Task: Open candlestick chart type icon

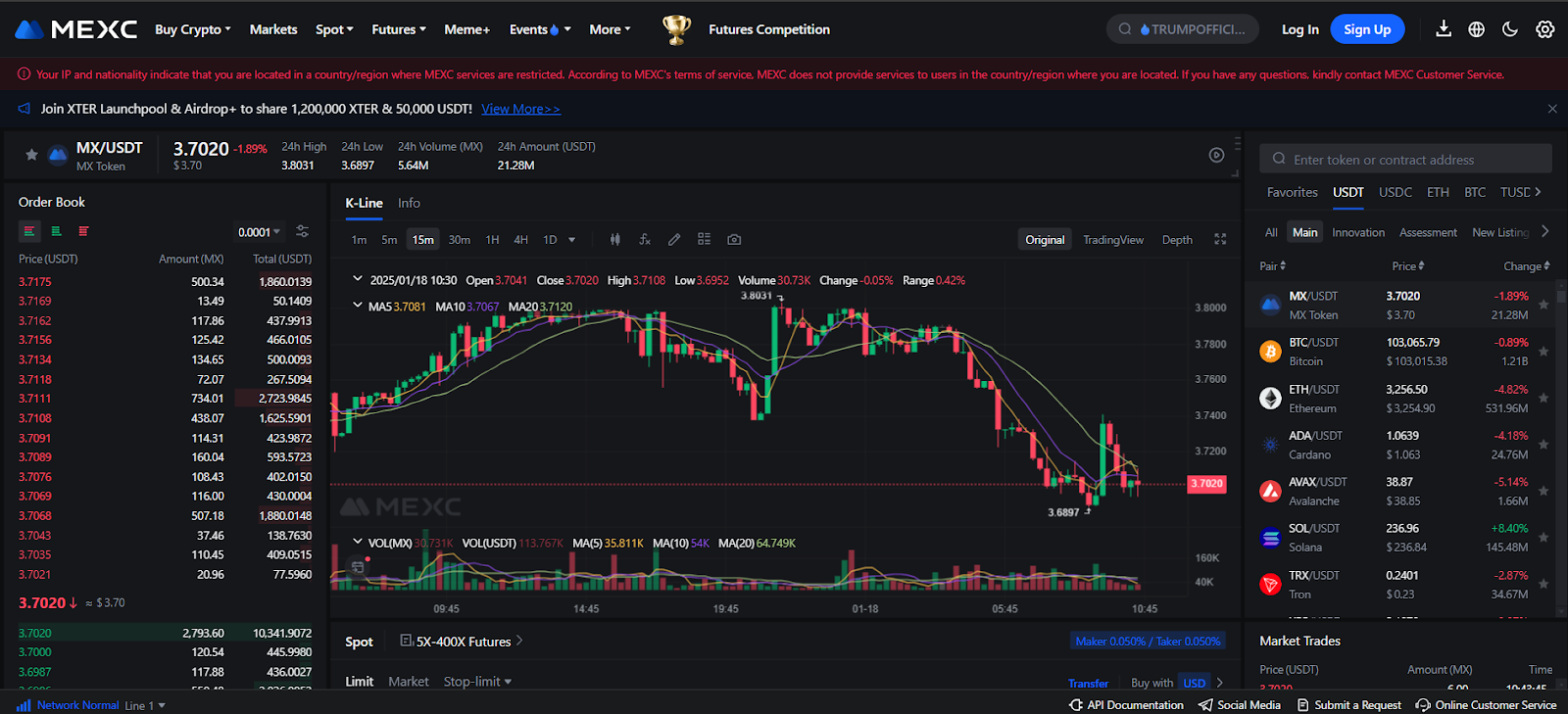Action: (x=615, y=239)
